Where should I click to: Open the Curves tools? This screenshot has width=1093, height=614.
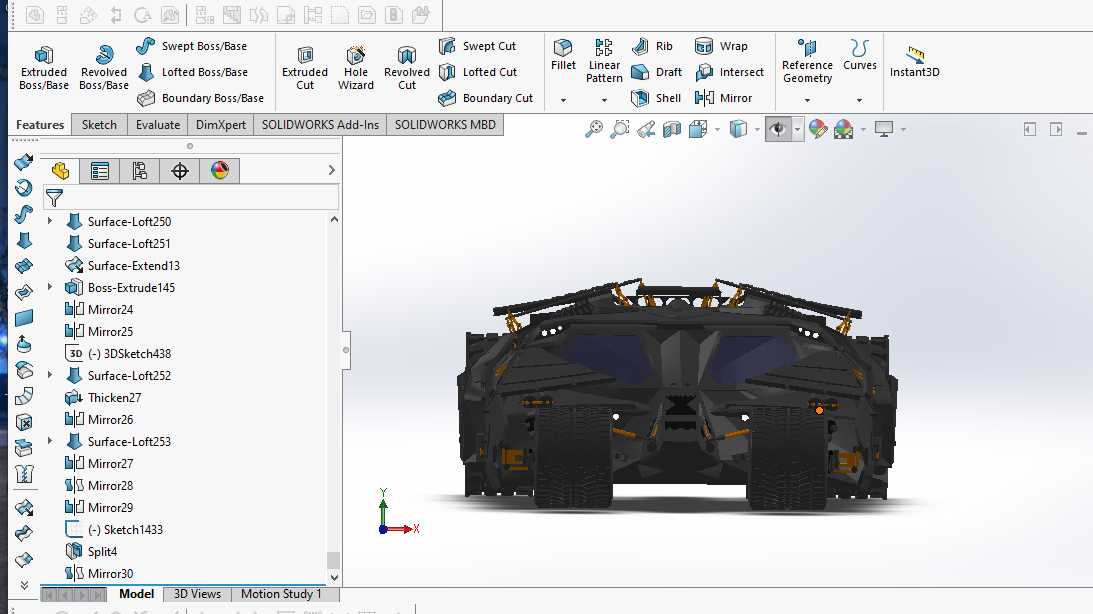click(x=859, y=55)
